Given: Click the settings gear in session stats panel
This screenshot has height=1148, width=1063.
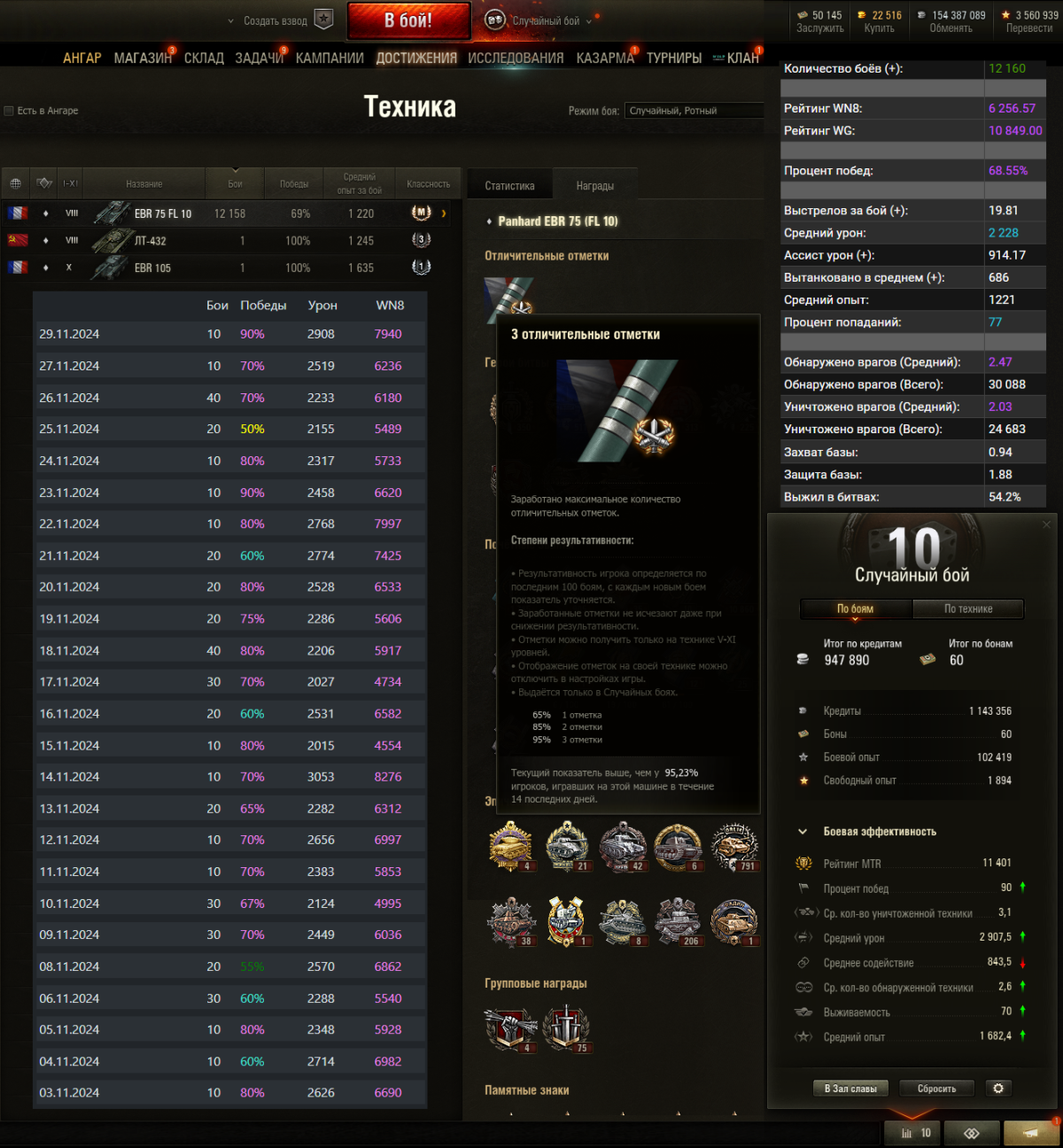Looking at the screenshot, I should [998, 1088].
